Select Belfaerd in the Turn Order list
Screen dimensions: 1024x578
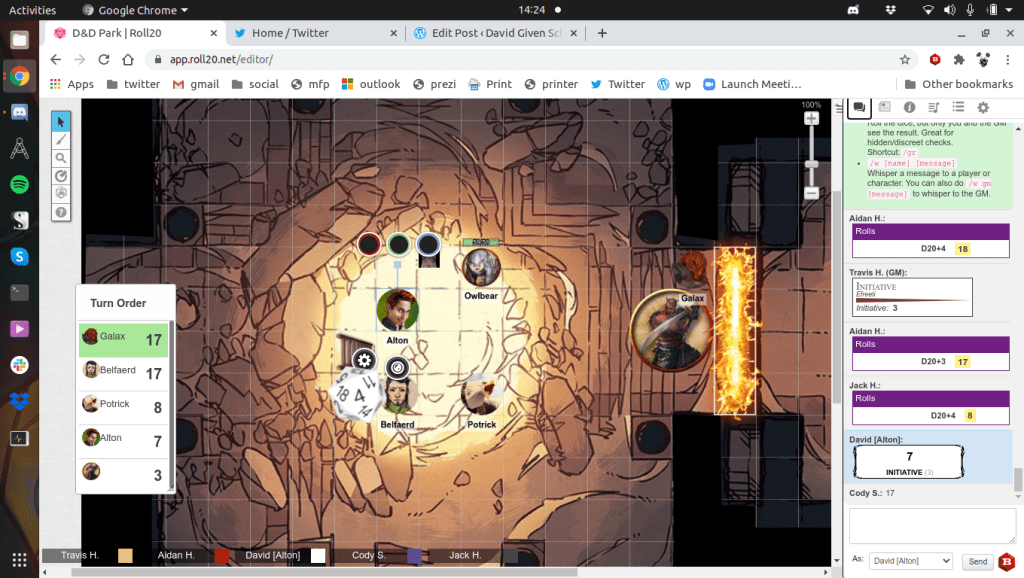[x=123, y=371]
